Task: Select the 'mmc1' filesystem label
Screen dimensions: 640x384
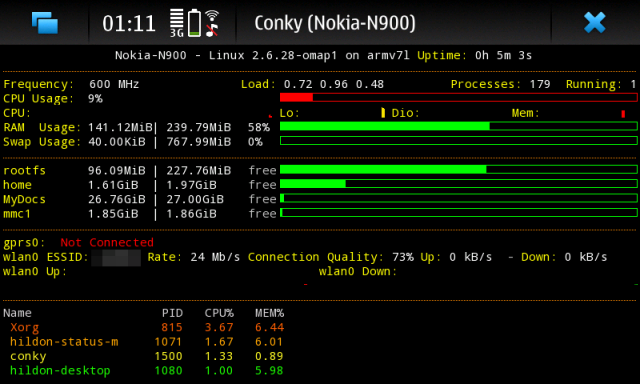Action: pyautogui.click(x=17, y=214)
